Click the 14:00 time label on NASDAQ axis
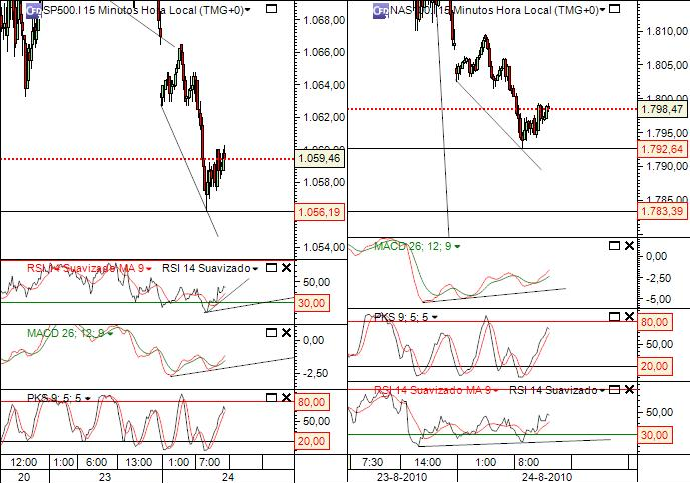 coord(428,463)
